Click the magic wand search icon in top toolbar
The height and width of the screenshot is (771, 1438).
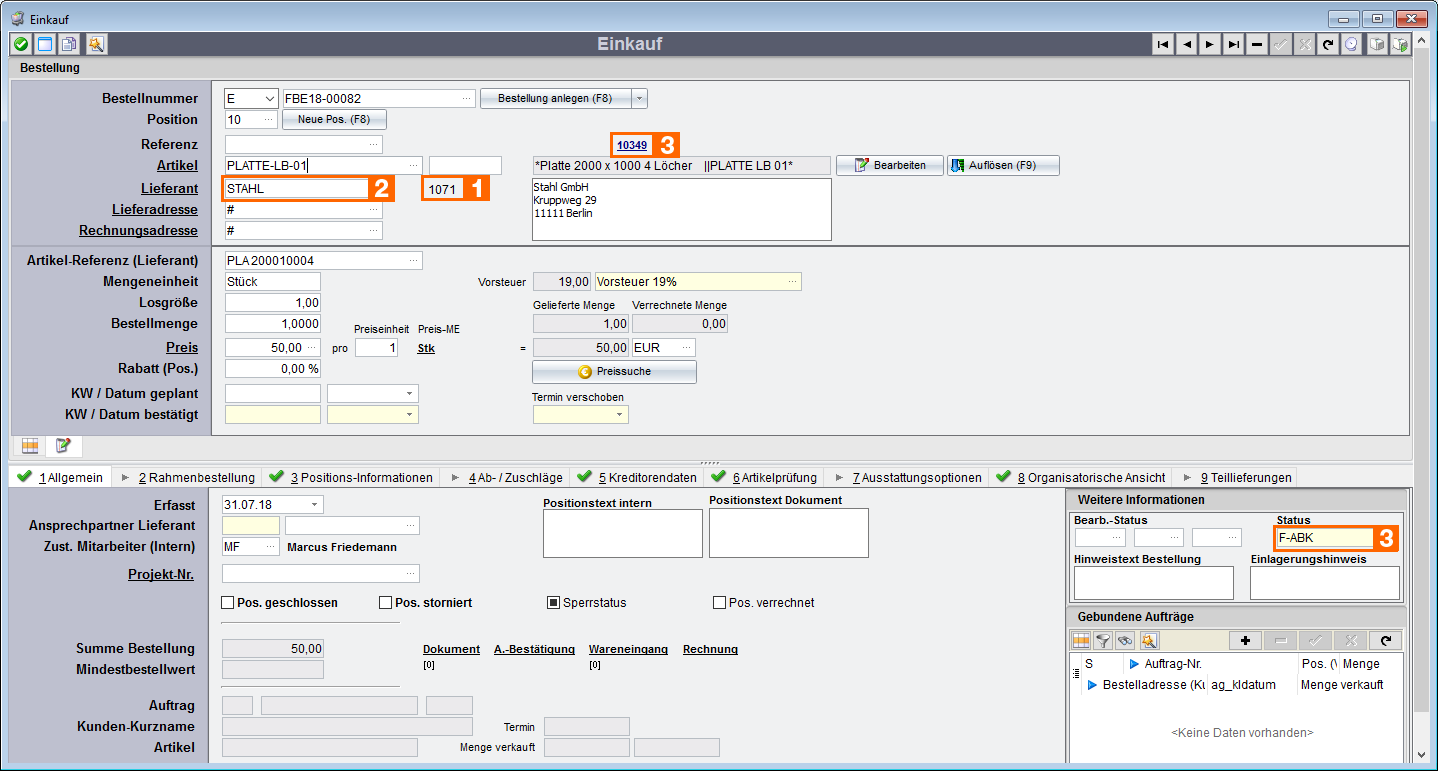click(x=95, y=44)
